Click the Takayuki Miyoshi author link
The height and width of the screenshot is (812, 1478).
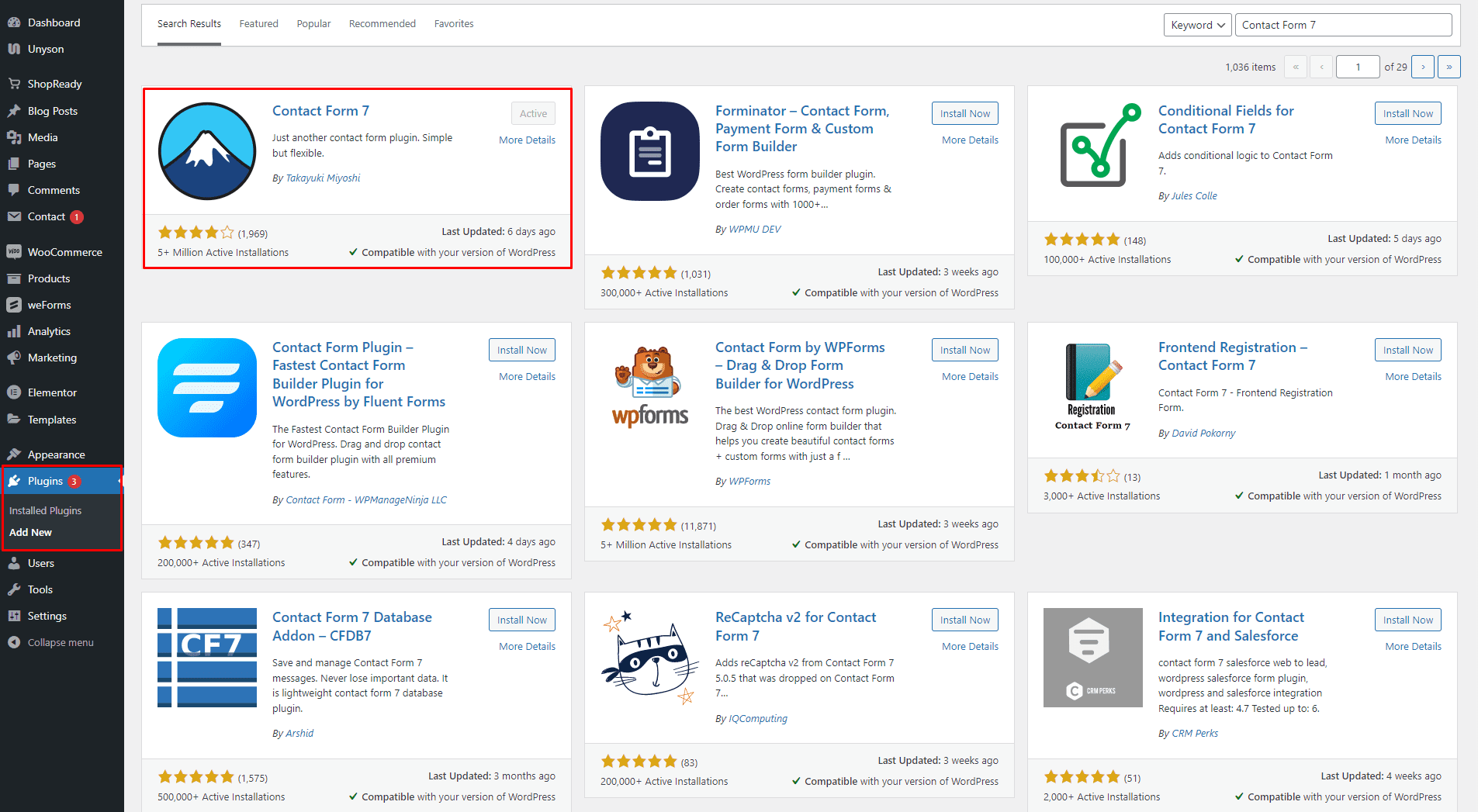(x=323, y=178)
